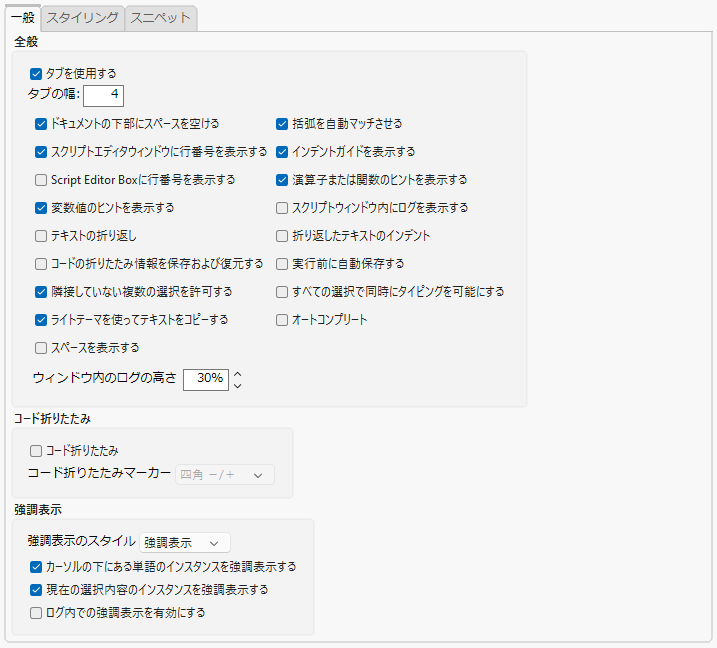Check コードの折りたたみ情報を保存および復元する
Image resolution: width=717 pixels, height=648 pixels.
41,264
